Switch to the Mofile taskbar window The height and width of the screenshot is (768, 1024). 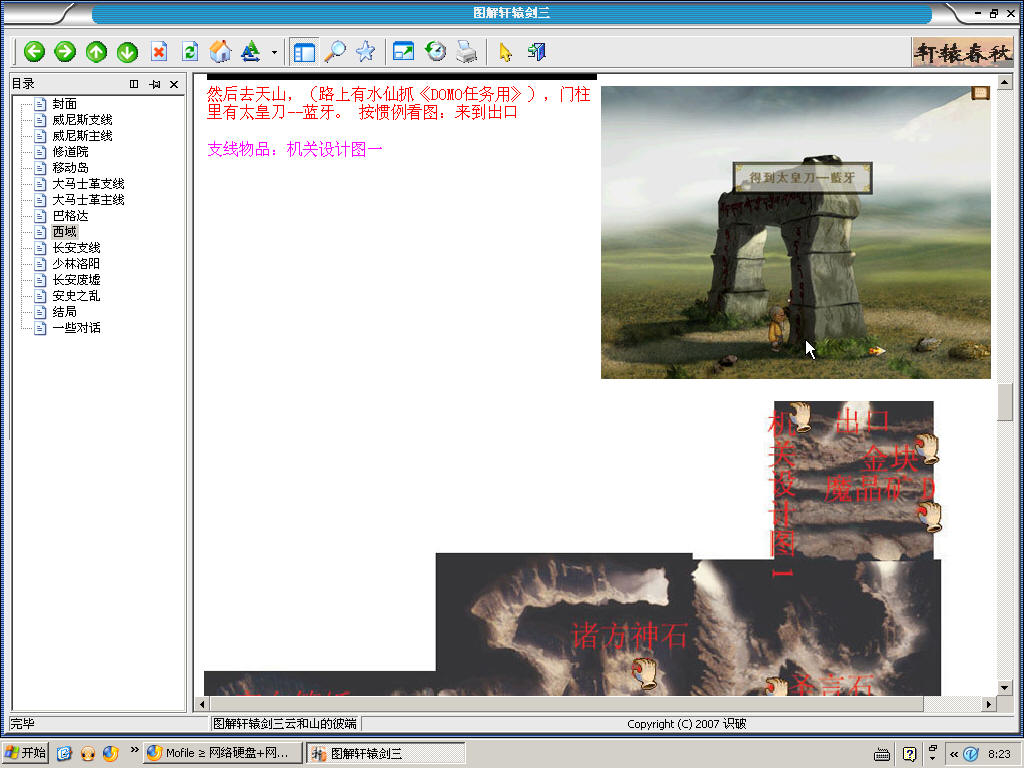tap(220, 753)
